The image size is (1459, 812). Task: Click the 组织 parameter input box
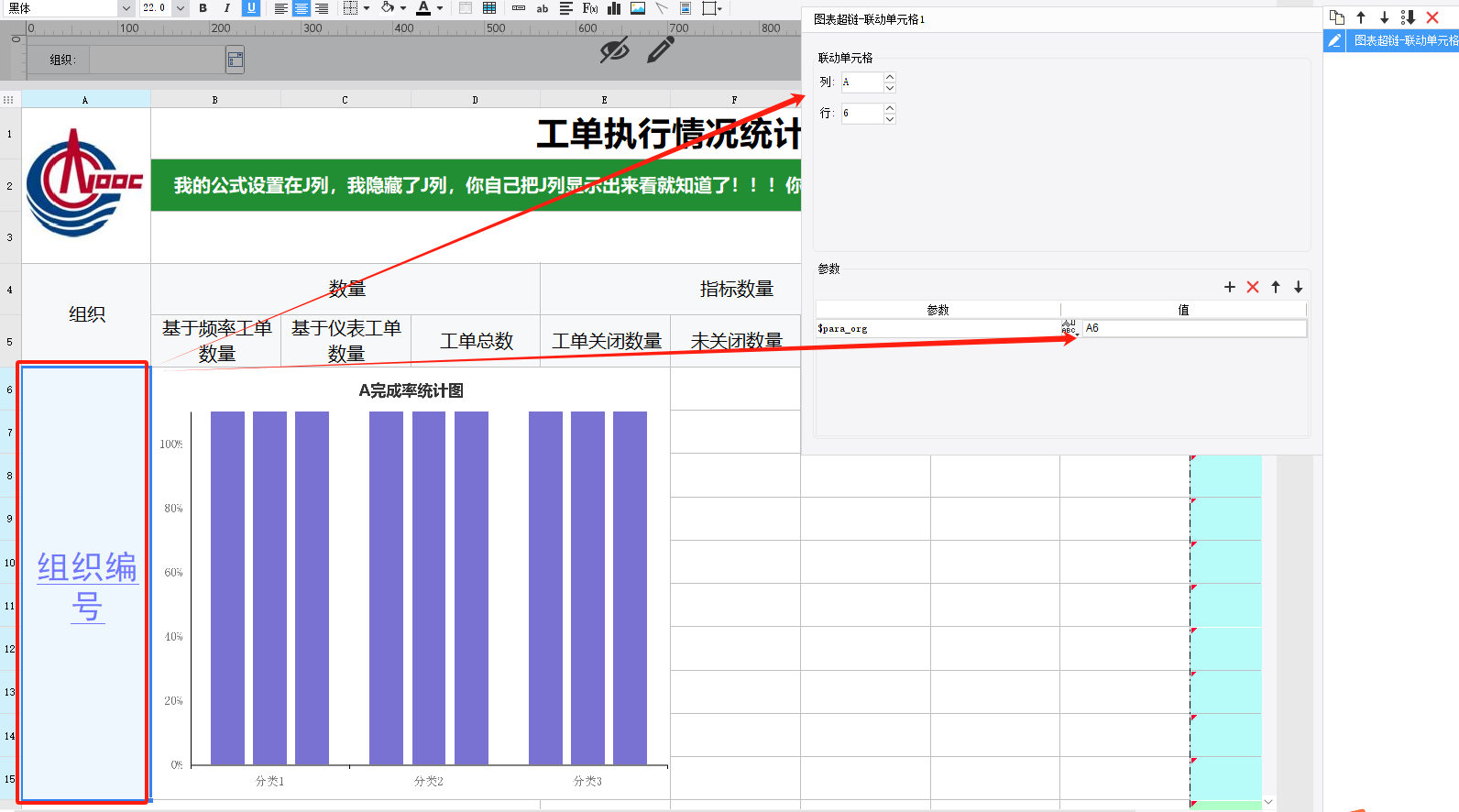157,60
